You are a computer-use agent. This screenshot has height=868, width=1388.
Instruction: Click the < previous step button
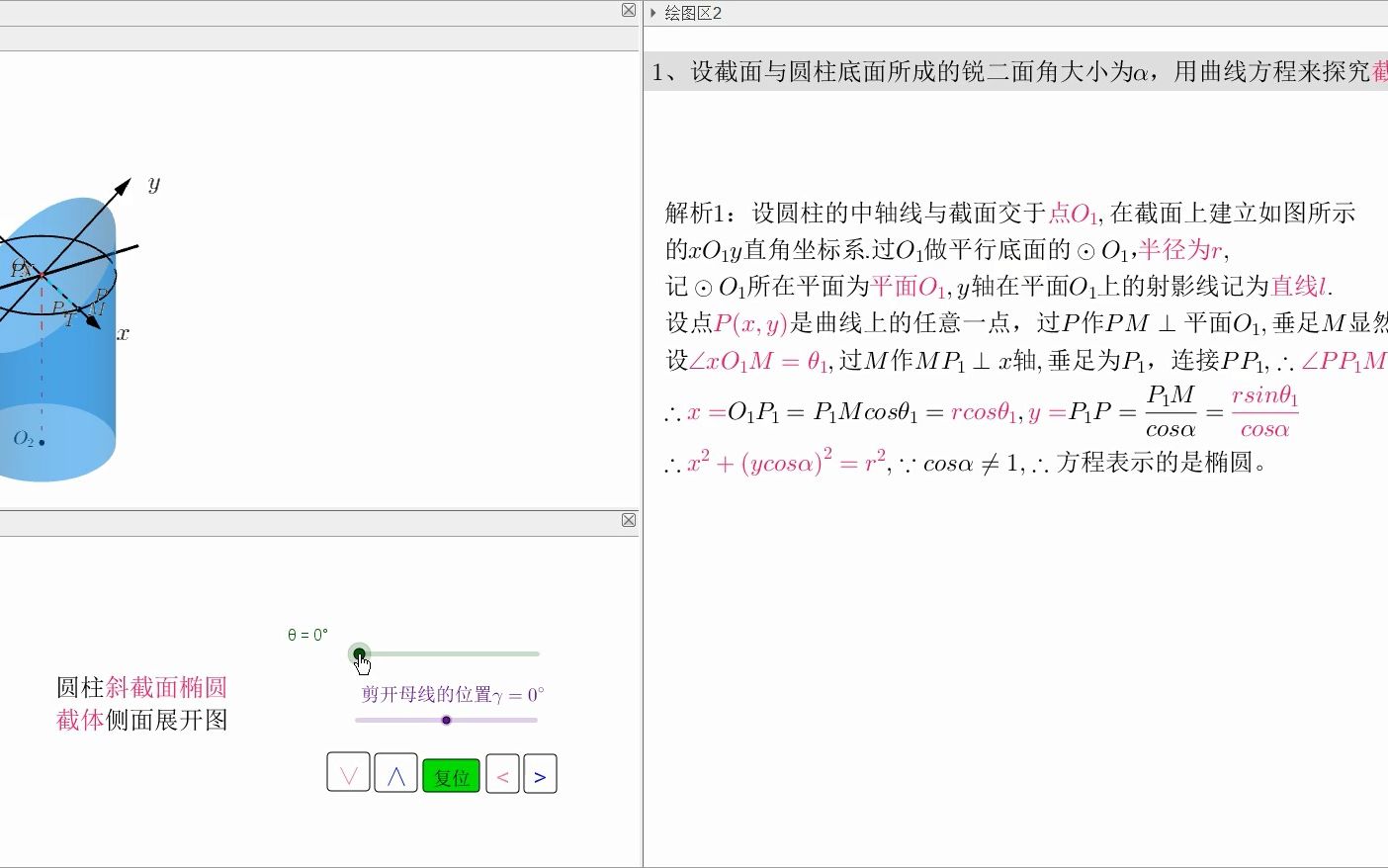[x=502, y=774]
